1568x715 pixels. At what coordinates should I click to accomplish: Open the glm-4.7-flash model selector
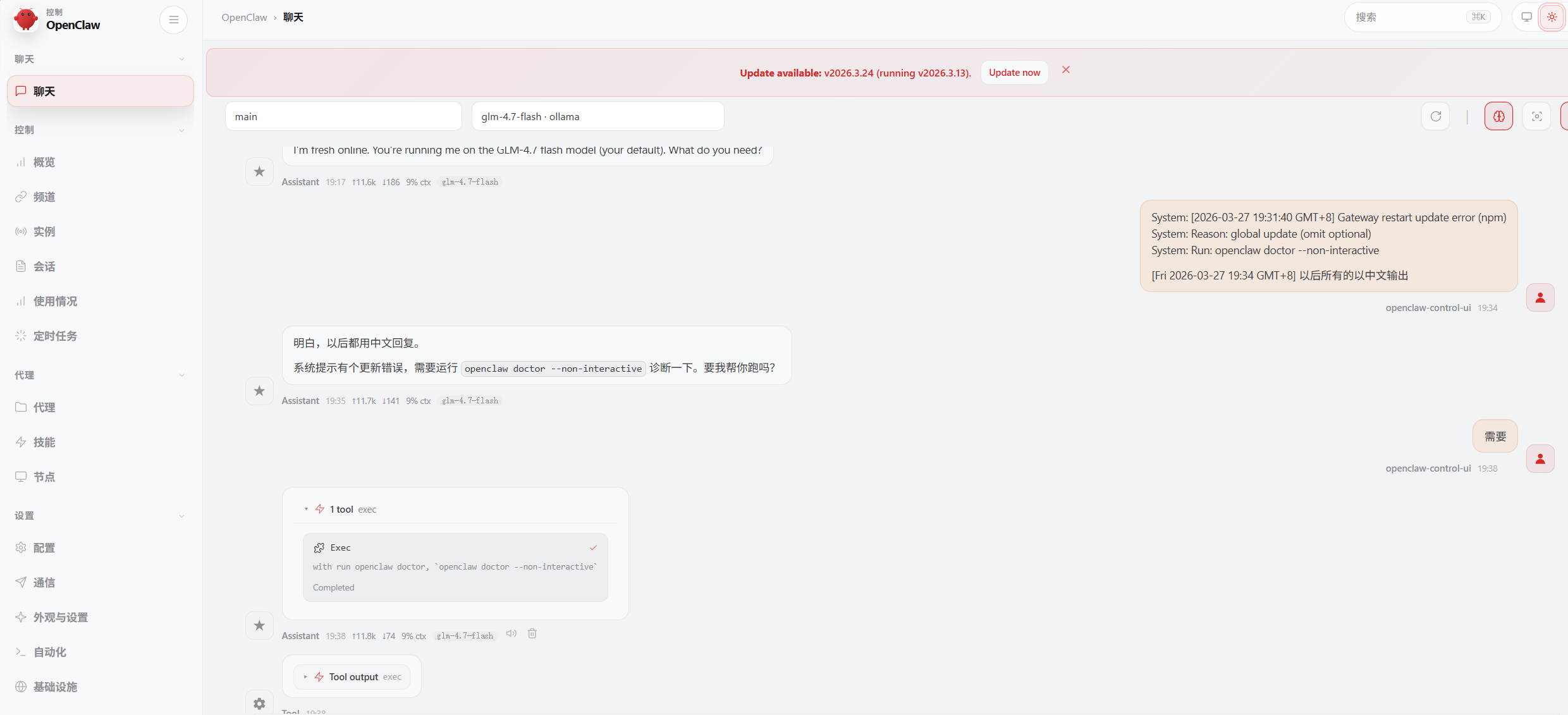pyautogui.click(x=597, y=116)
